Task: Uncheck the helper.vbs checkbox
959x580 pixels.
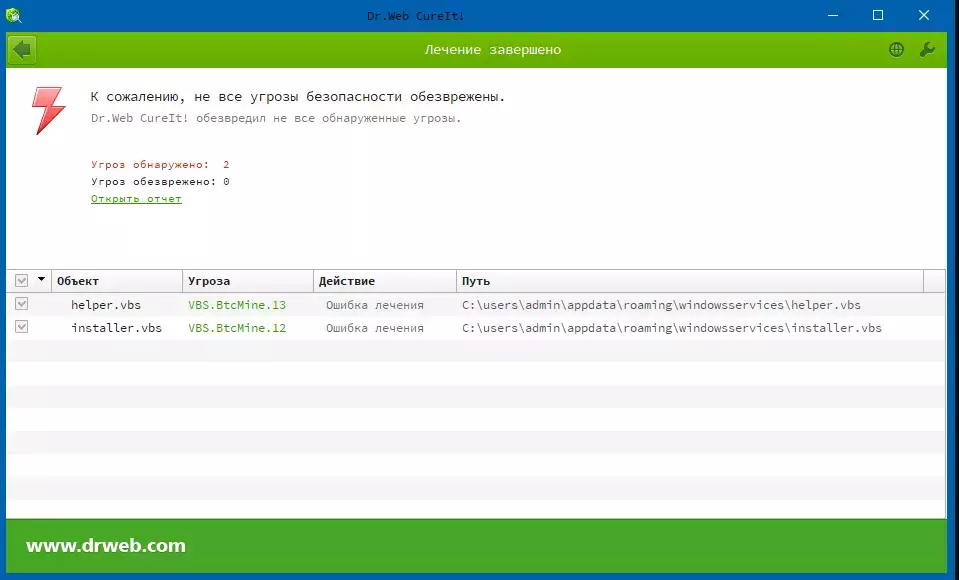Action: point(21,304)
